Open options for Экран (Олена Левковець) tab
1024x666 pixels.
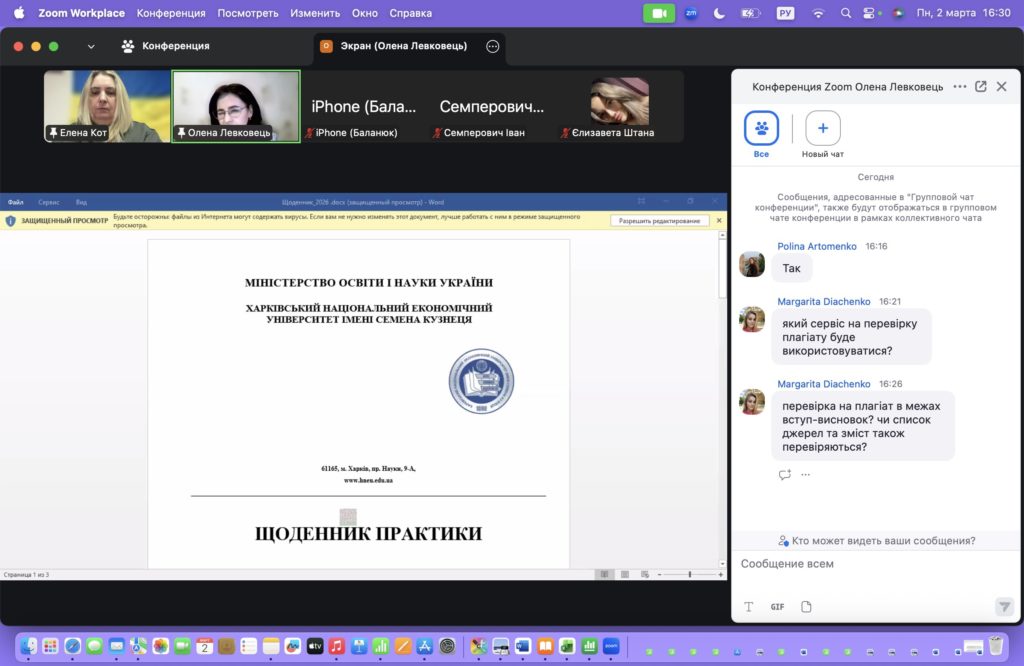click(x=492, y=46)
